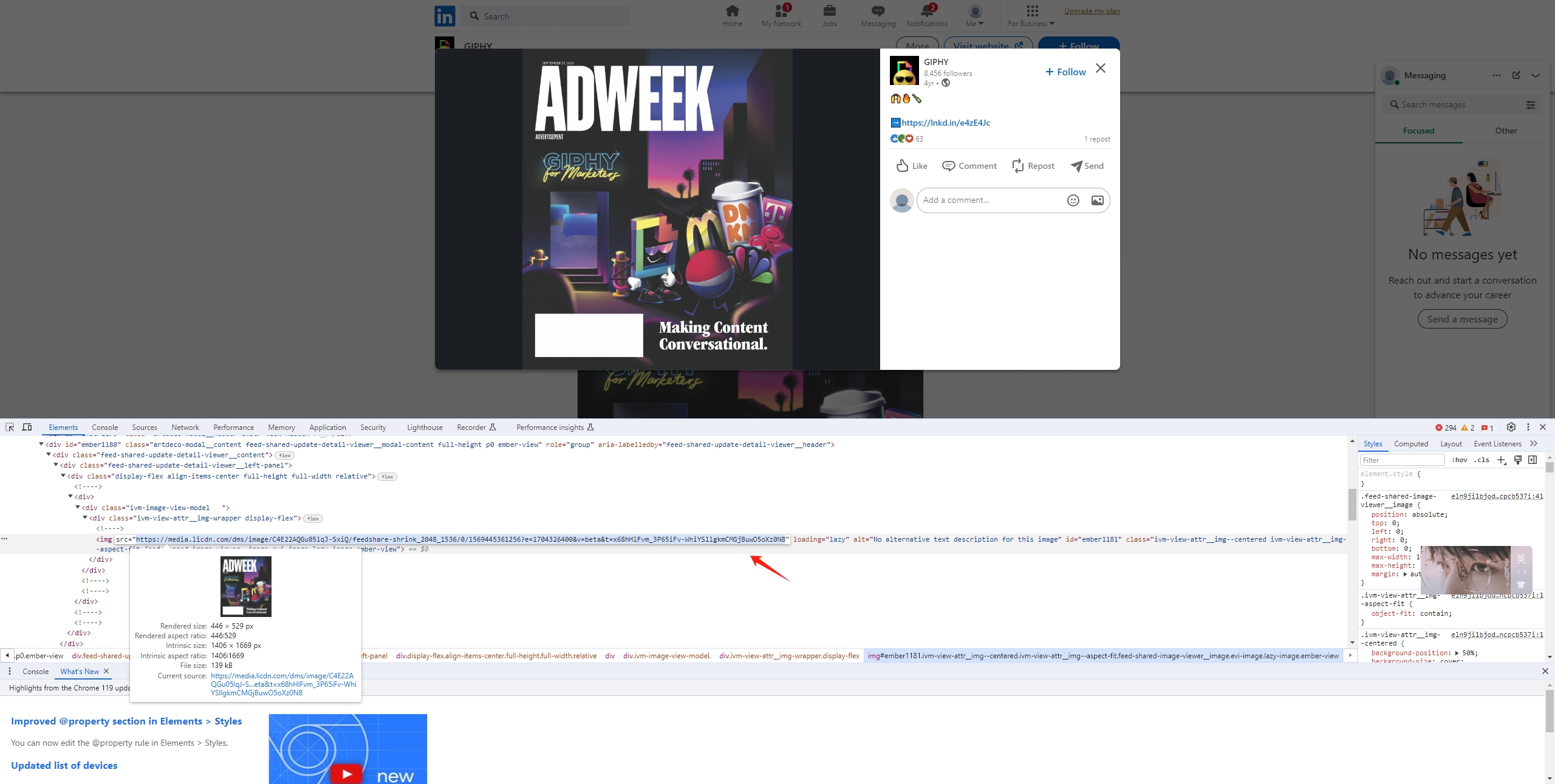1555x784 pixels.
Task: Click the Styles Filter input
Action: pos(1402,460)
